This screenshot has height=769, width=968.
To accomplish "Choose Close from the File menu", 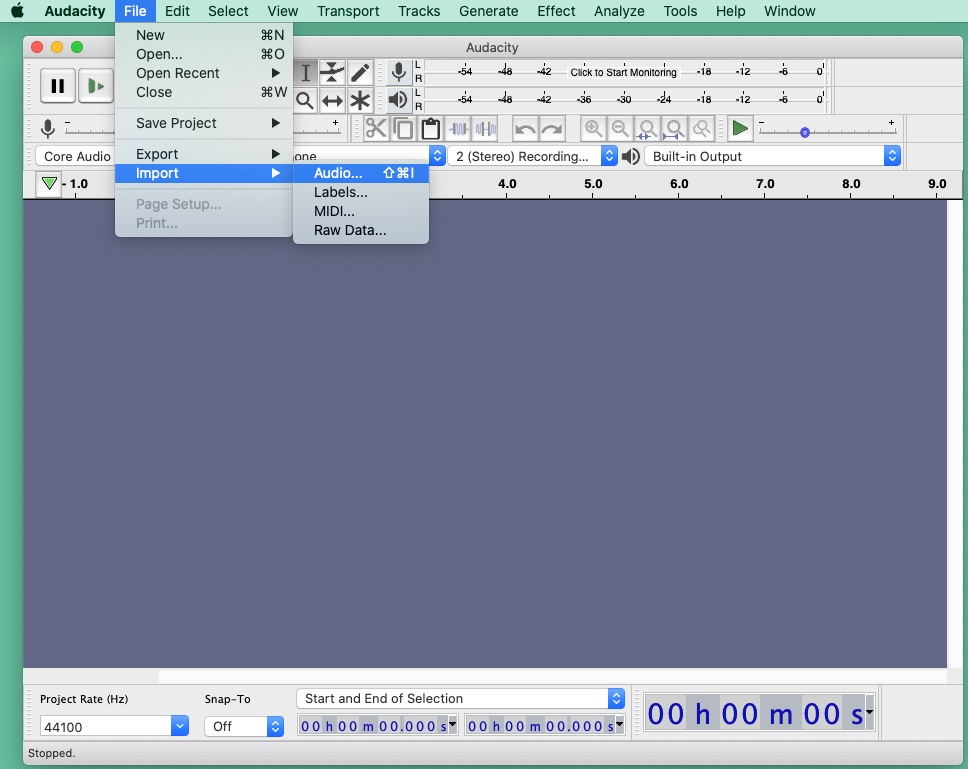I will (204, 92).
